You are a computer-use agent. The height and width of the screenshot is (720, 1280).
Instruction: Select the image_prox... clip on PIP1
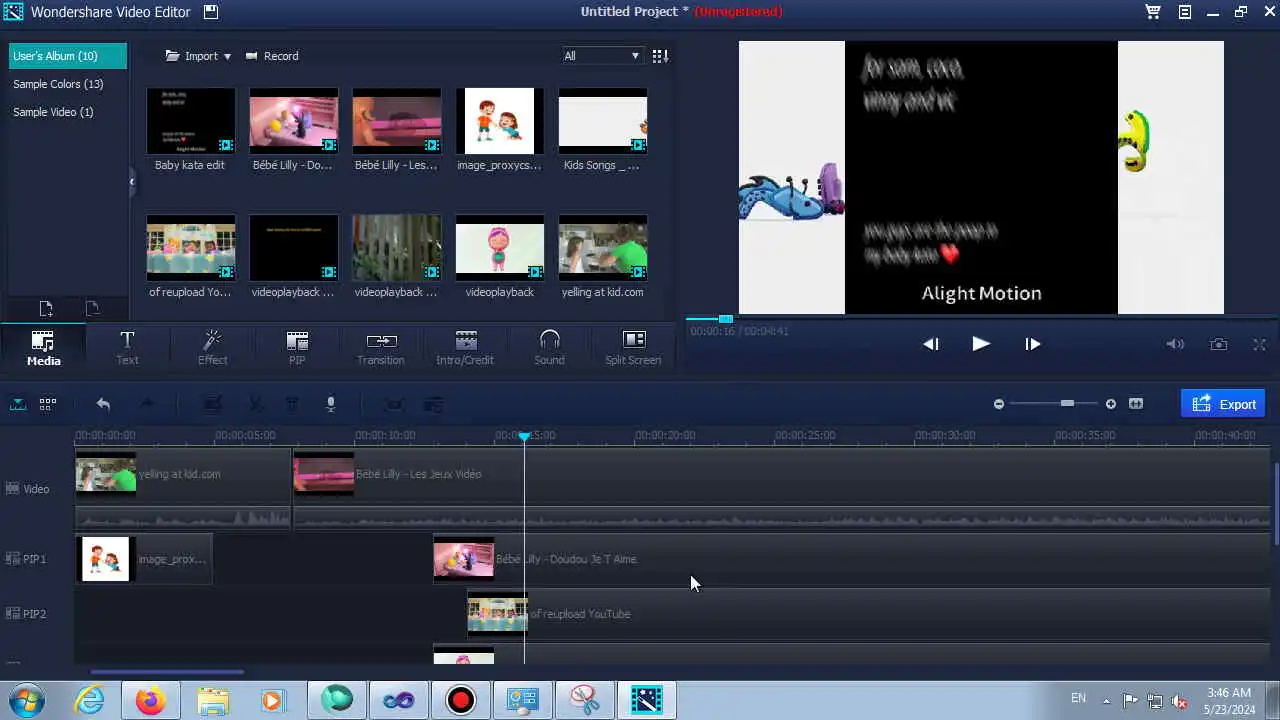coord(143,559)
